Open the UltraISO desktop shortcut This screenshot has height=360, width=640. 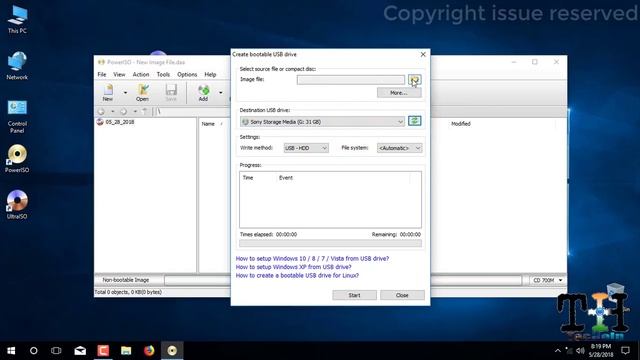17,205
